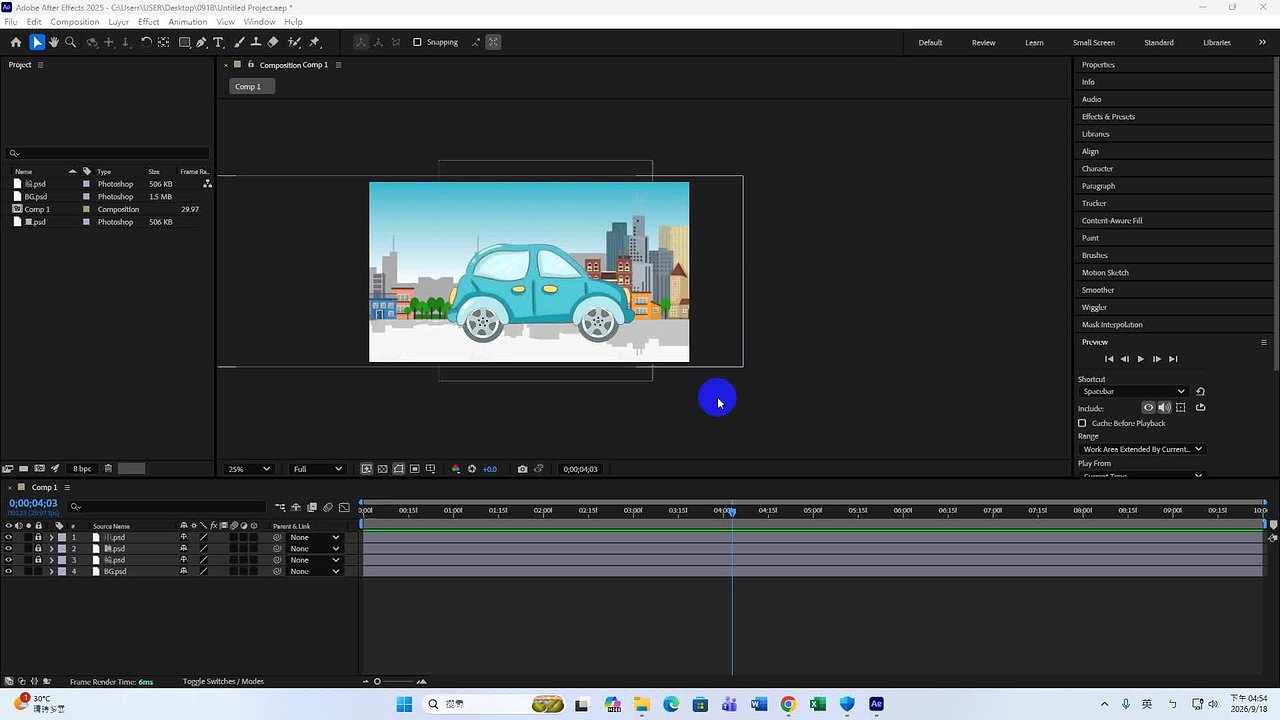Open the Composition menu

coord(74,22)
